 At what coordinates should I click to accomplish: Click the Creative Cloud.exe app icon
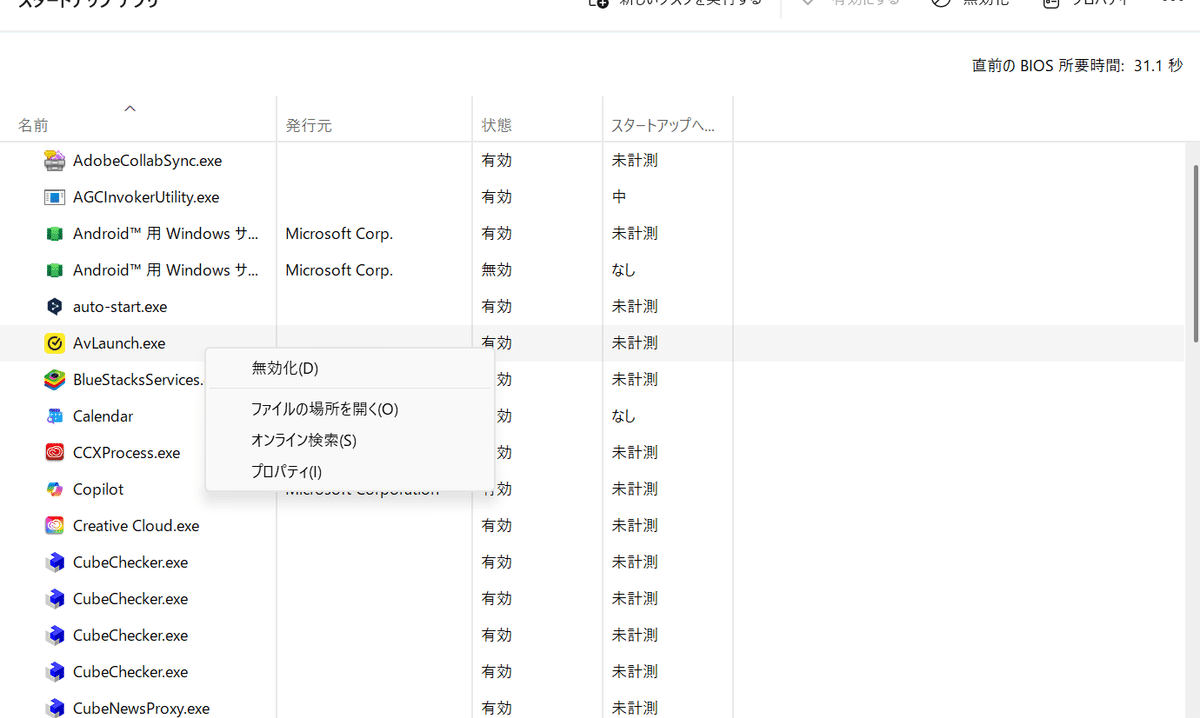(x=54, y=525)
